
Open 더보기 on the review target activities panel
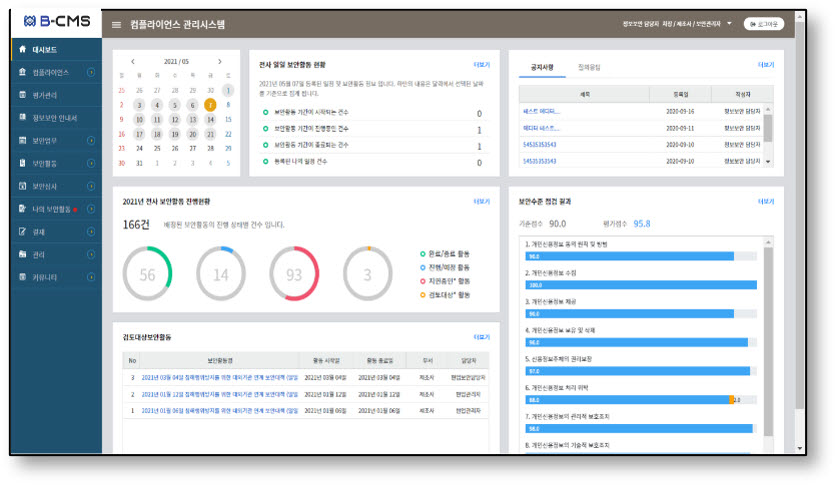pos(481,337)
